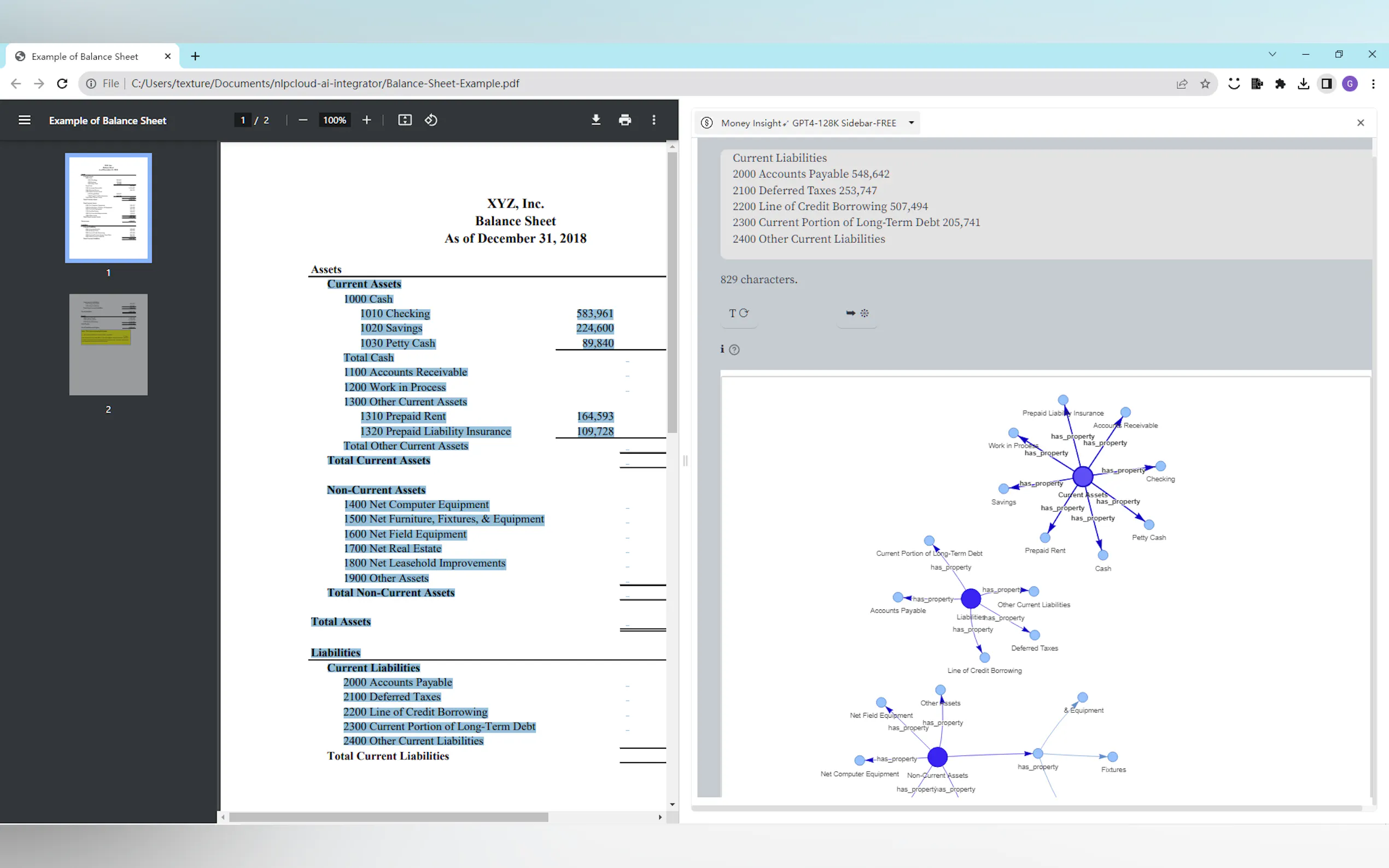This screenshot has height=868, width=1389.
Task: Click the Current Assets graph node
Action: tap(1082, 477)
